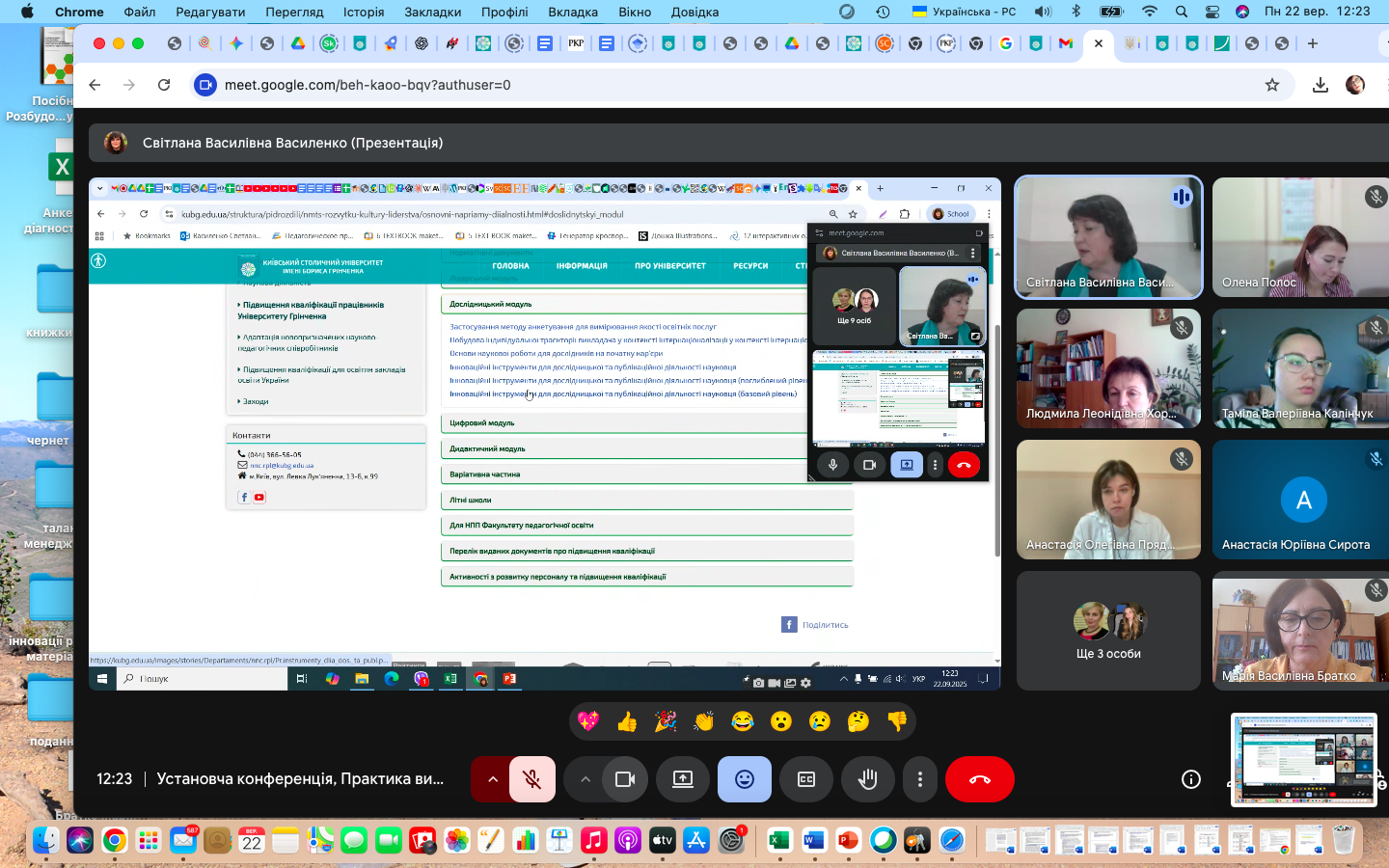This screenshot has width=1389, height=868.
Task: Open the Історія menu in menu bar
Action: pyautogui.click(x=364, y=12)
